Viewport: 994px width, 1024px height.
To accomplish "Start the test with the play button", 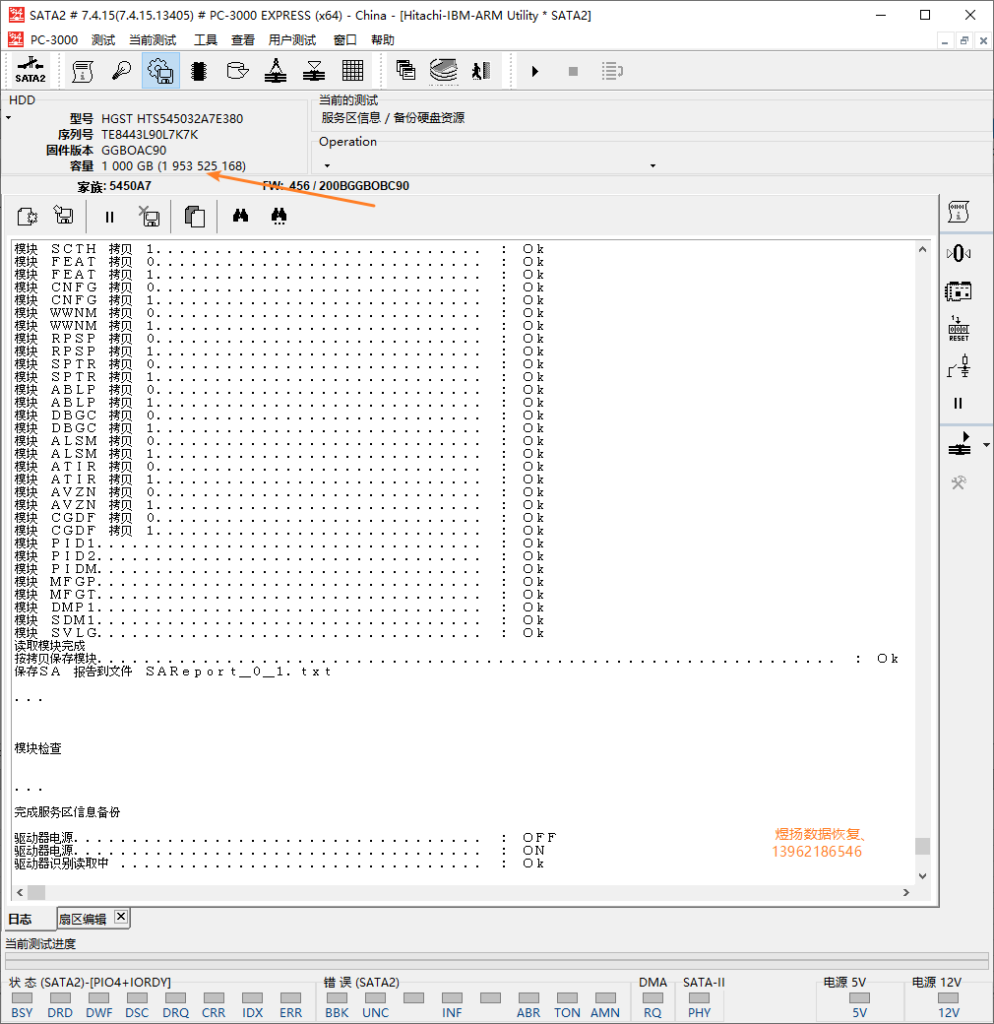I will tap(535, 71).
